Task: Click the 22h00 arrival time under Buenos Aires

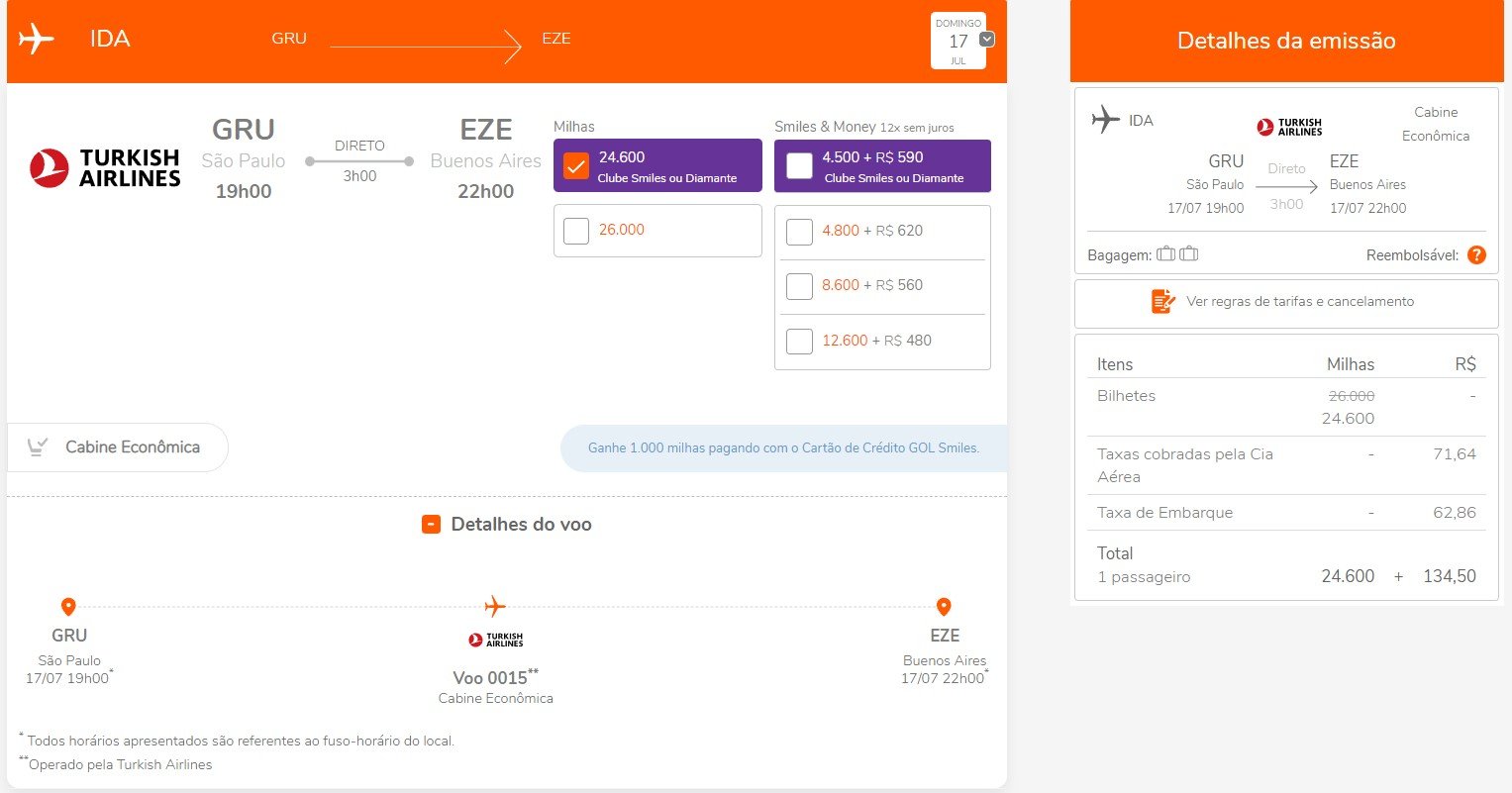Action: 486,191
